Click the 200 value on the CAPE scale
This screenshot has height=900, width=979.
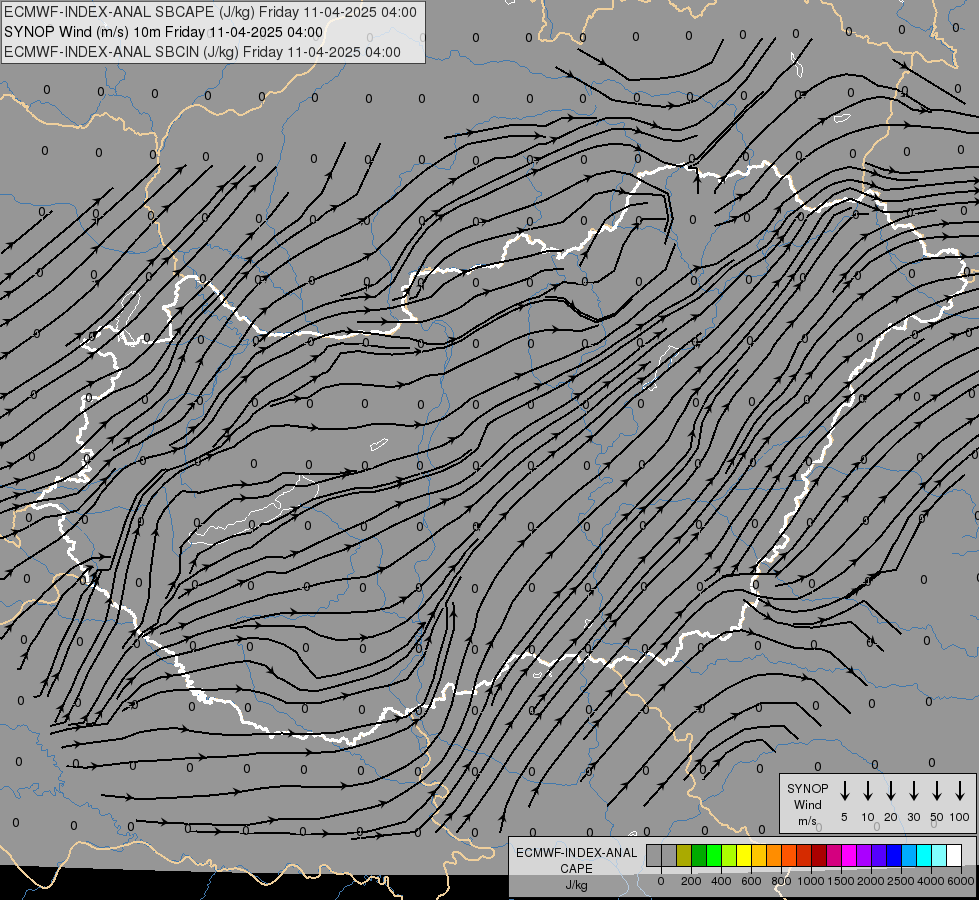(x=691, y=881)
